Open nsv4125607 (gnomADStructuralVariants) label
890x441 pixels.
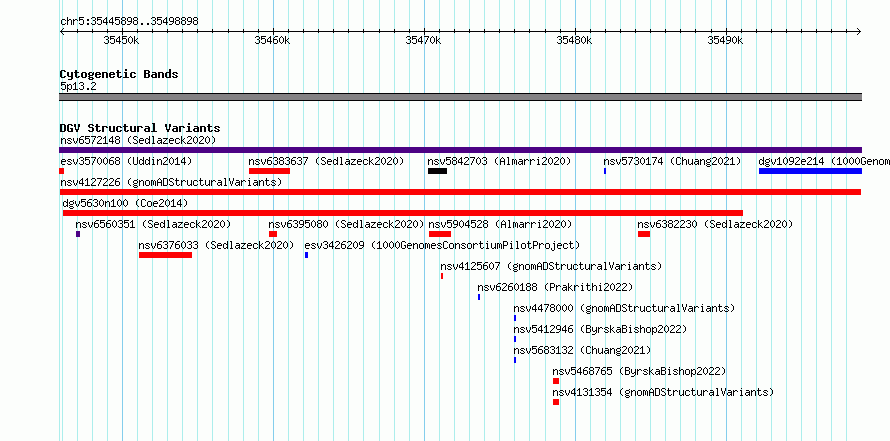(x=551, y=266)
